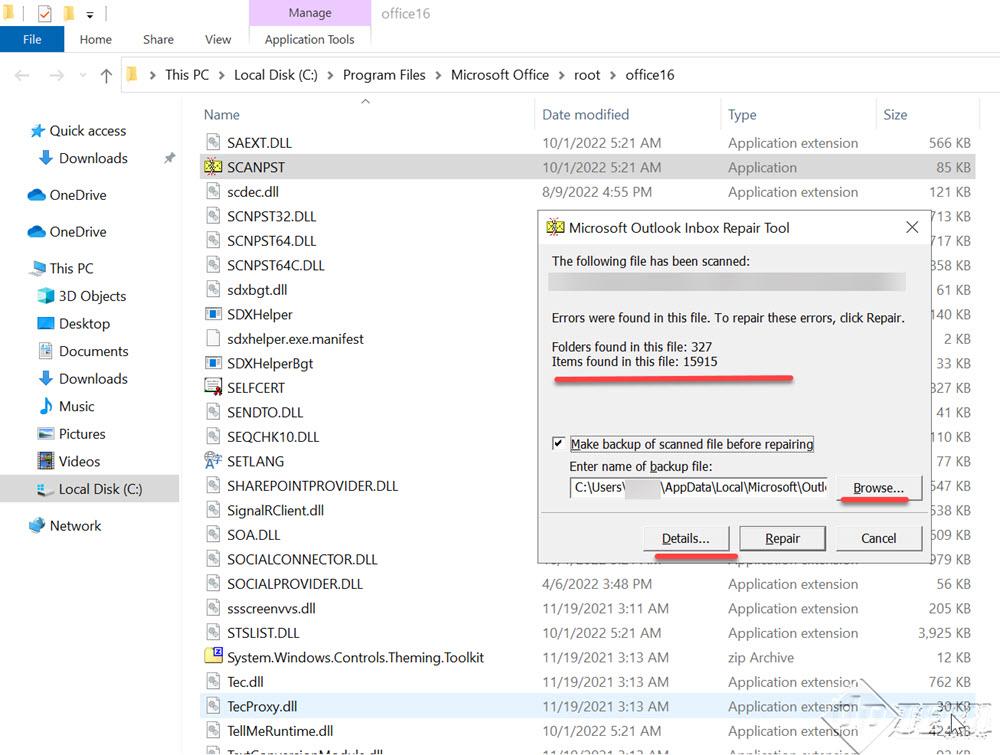Image resolution: width=1000 pixels, height=755 pixels.
Task: Select the second OneDrive entry in sidebar
Action: [x=78, y=231]
